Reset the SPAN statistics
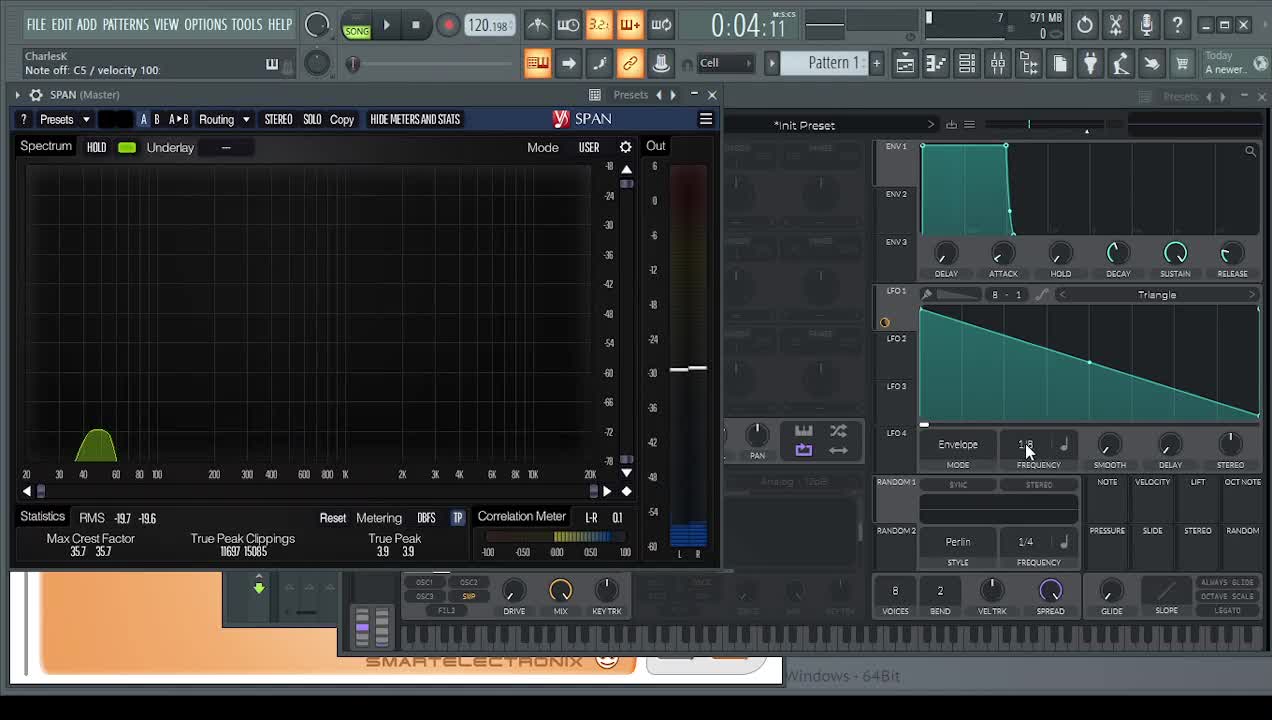 coord(333,518)
